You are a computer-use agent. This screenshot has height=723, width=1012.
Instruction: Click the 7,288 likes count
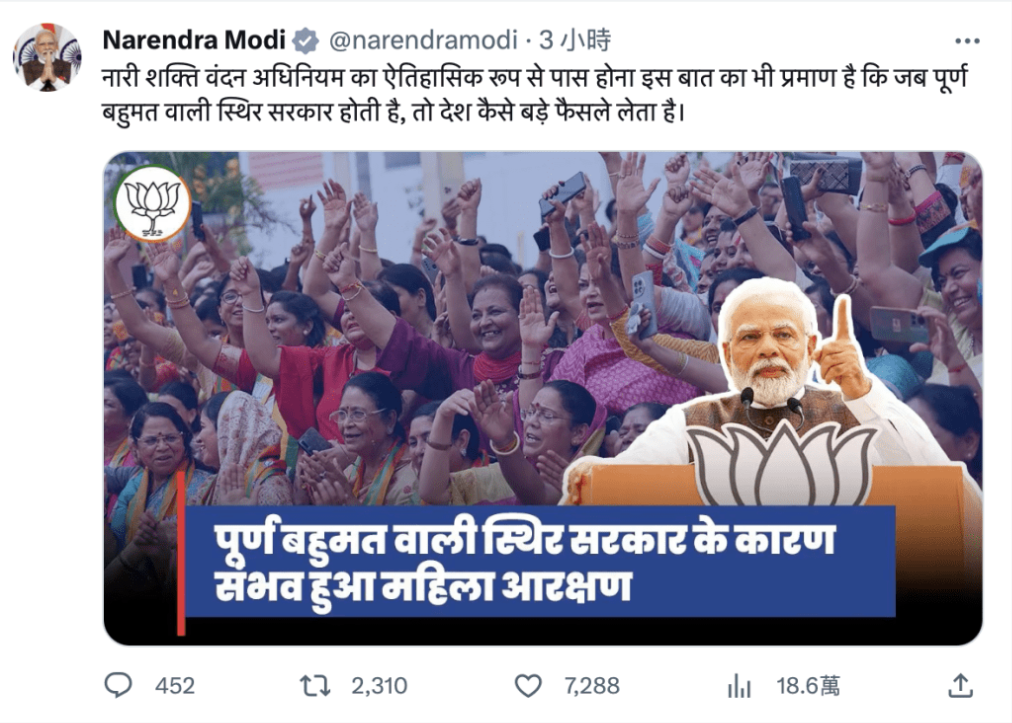click(x=592, y=686)
